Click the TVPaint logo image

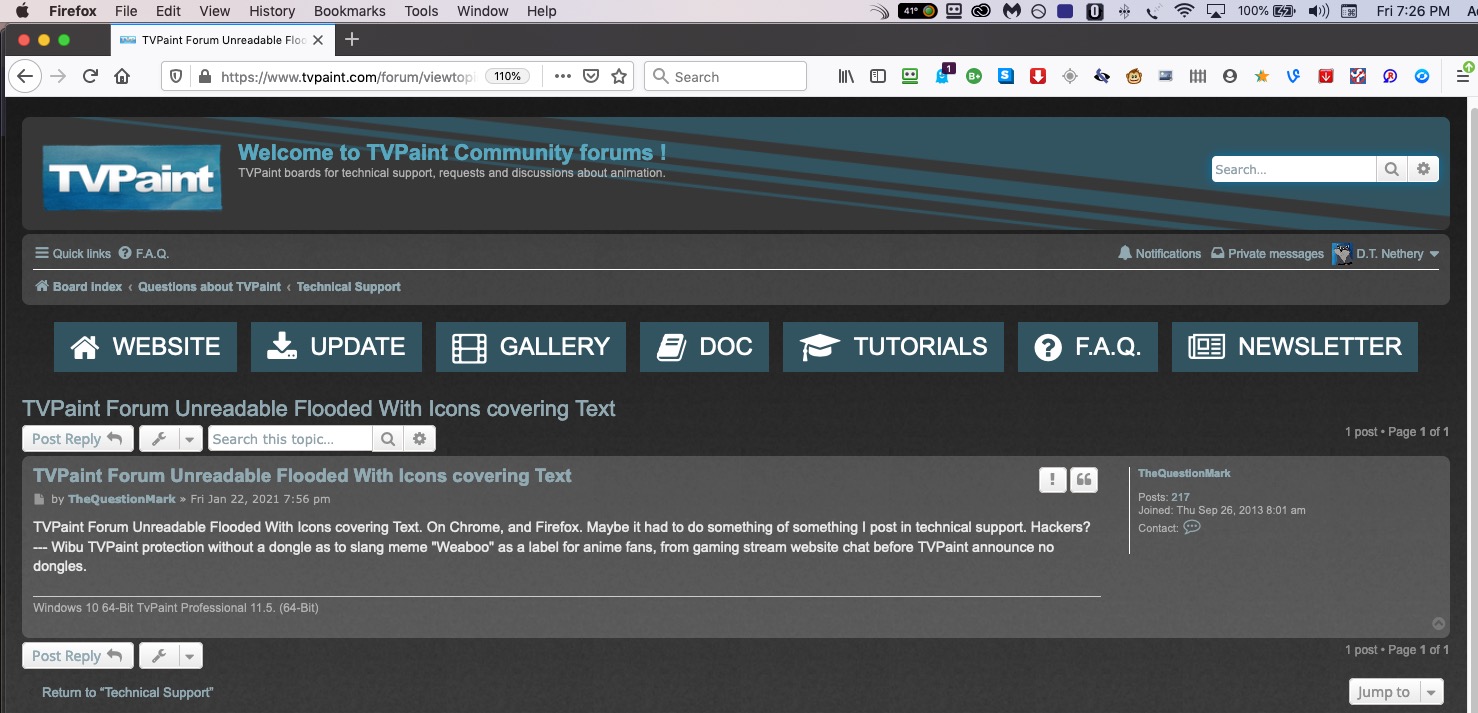[132, 178]
